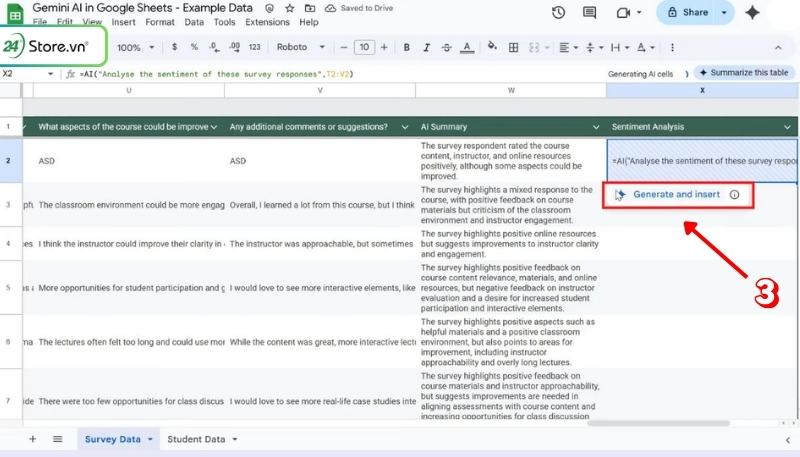Open the Name box dropdown arrow
800x457 pixels.
[x=51, y=74]
